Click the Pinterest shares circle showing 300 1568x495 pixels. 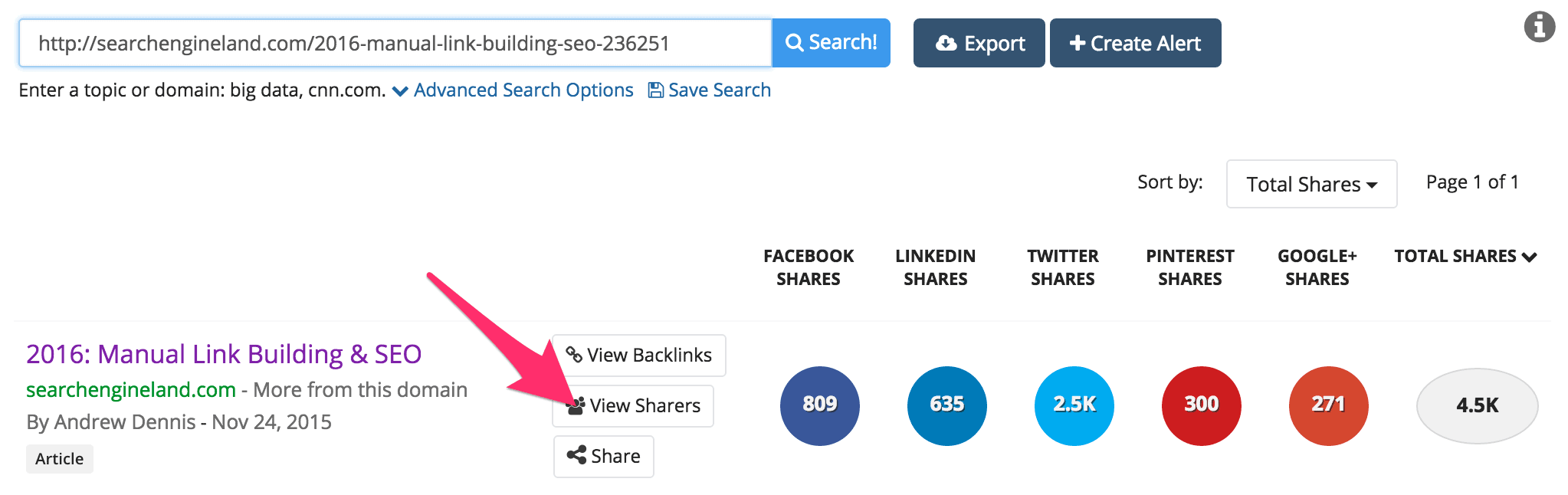[1201, 405]
